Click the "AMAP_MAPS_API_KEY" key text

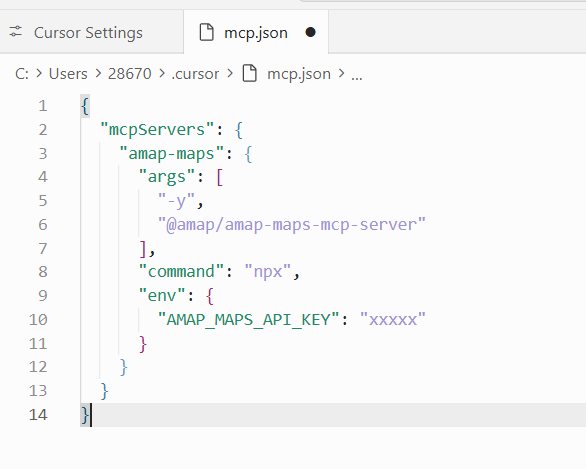[x=249, y=320]
